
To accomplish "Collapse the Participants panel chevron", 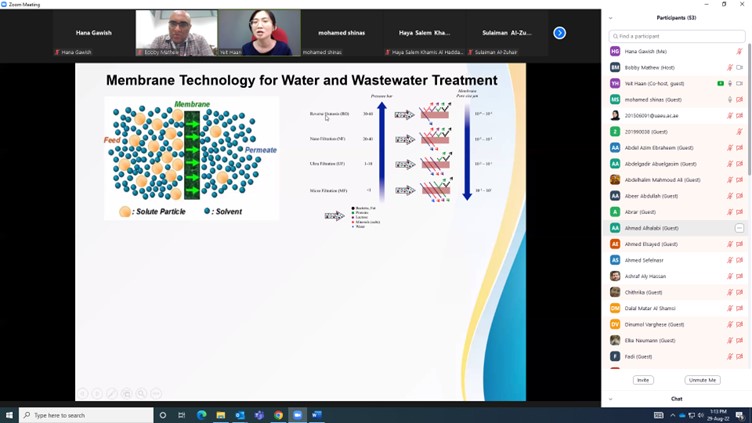I will tap(611, 18).
